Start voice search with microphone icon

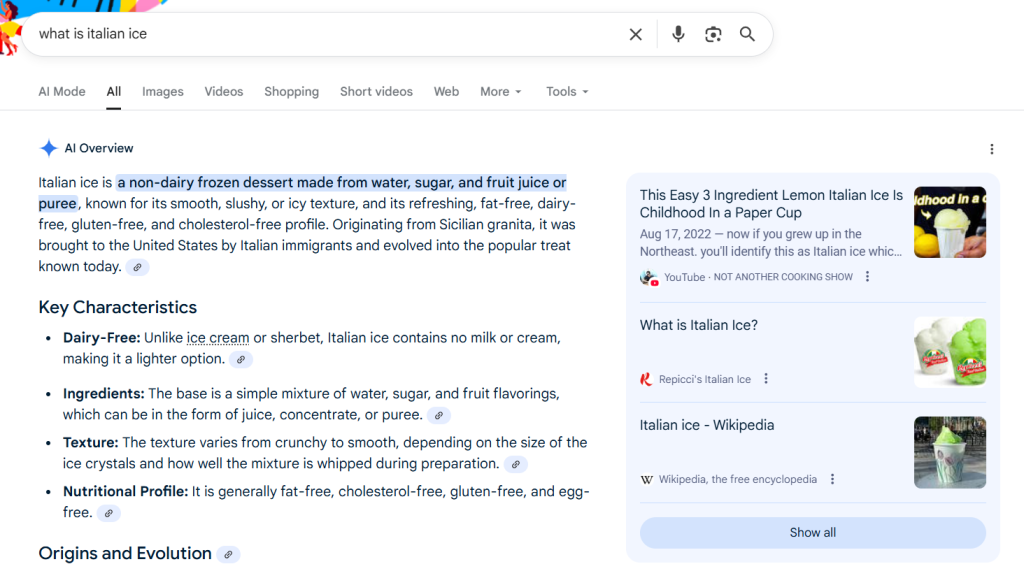(678, 34)
